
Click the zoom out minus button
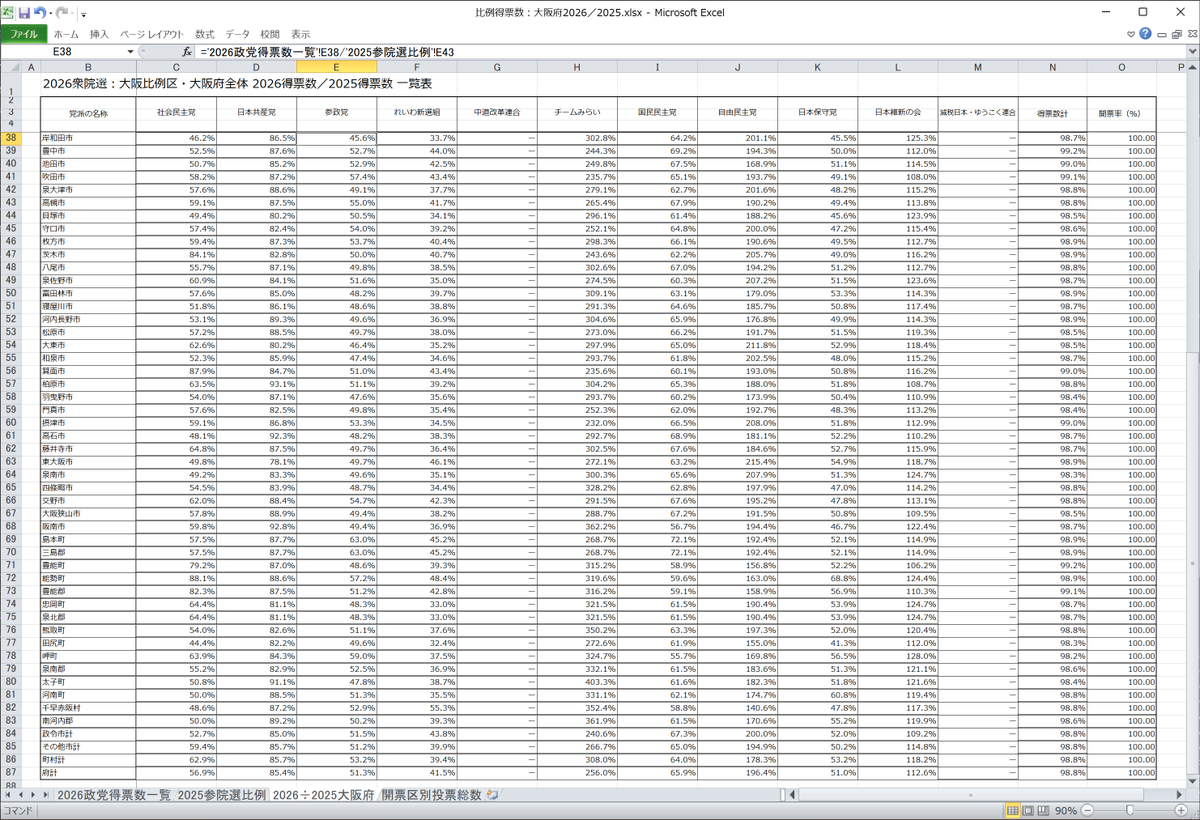[x=1087, y=810]
